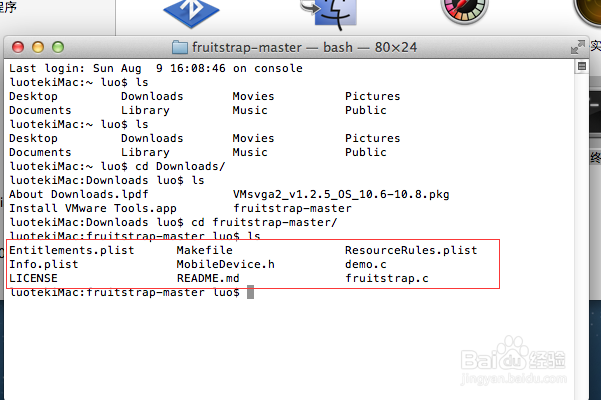Image resolution: width=601 pixels, height=400 pixels.
Task: Click the fruitstrap.c filename in listing
Action: point(387,279)
